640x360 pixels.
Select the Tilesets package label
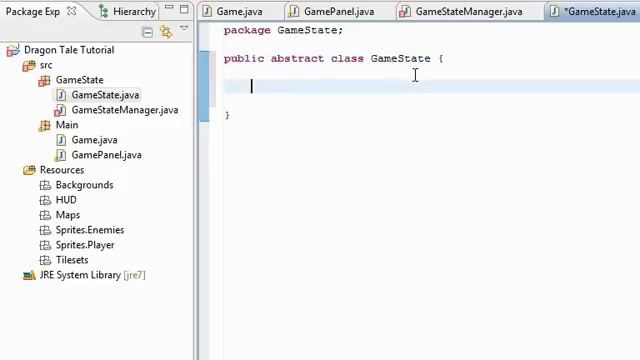[x=72, y=260]
